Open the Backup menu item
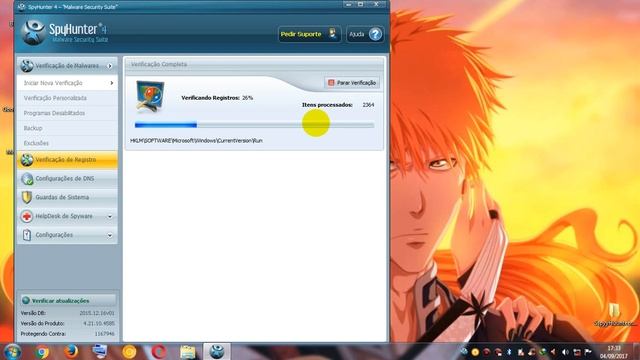The width and height of the screenshot is (640, 360). pos(67,128)
